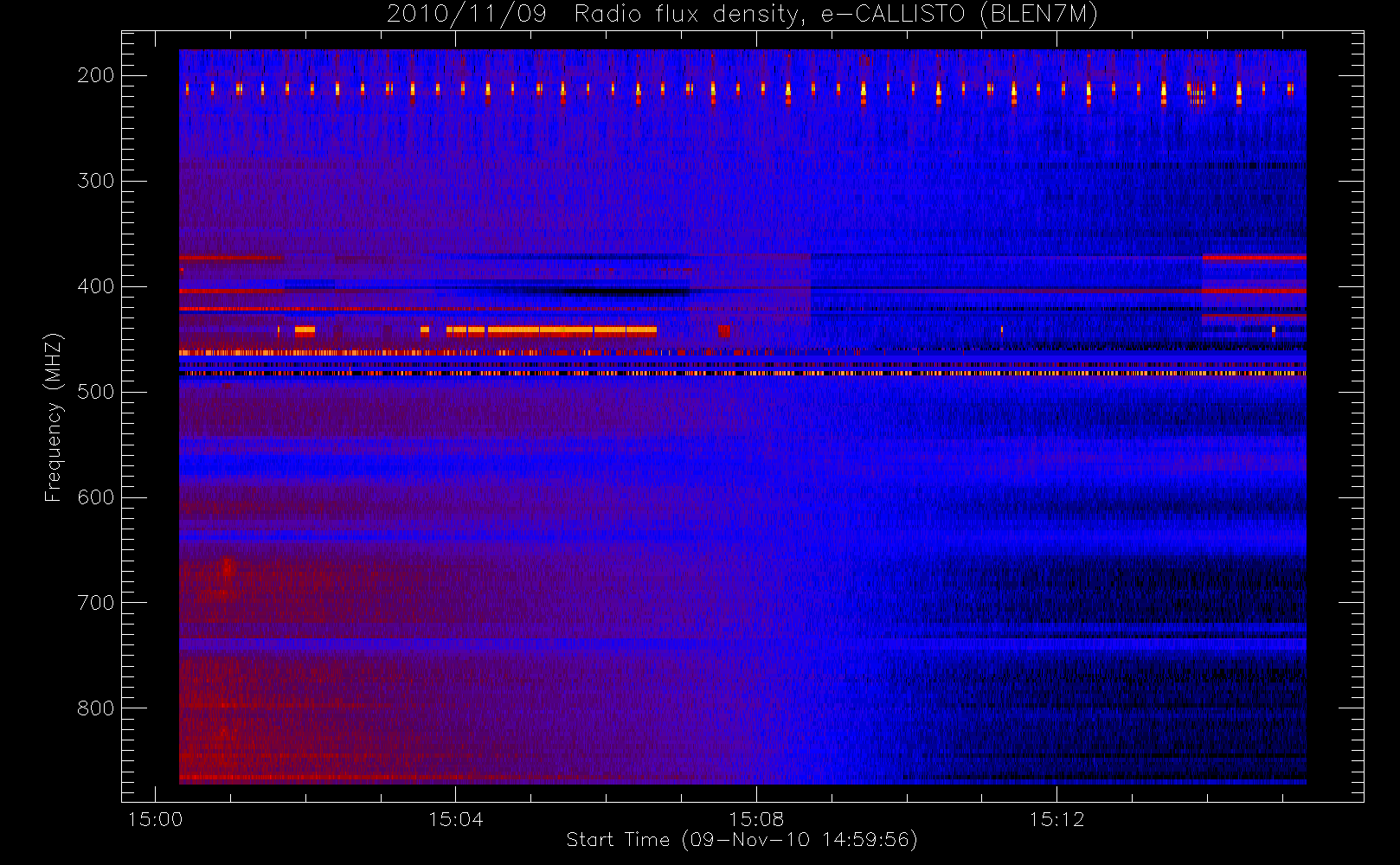The height and width of the screenshot is (865, 1400).
Task: Click the 'Start Time (09-Nov-10 14:59:56)' label
Action: (x=742, y=840)
